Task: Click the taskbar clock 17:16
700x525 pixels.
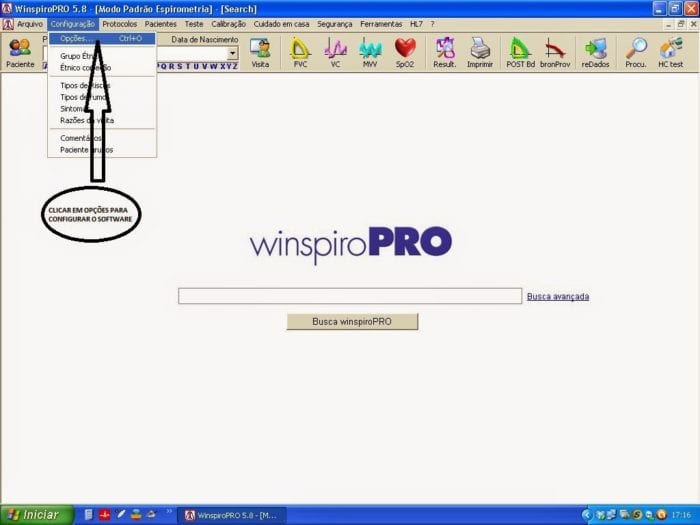Action: pyautogui.click(x=681, y=516)
